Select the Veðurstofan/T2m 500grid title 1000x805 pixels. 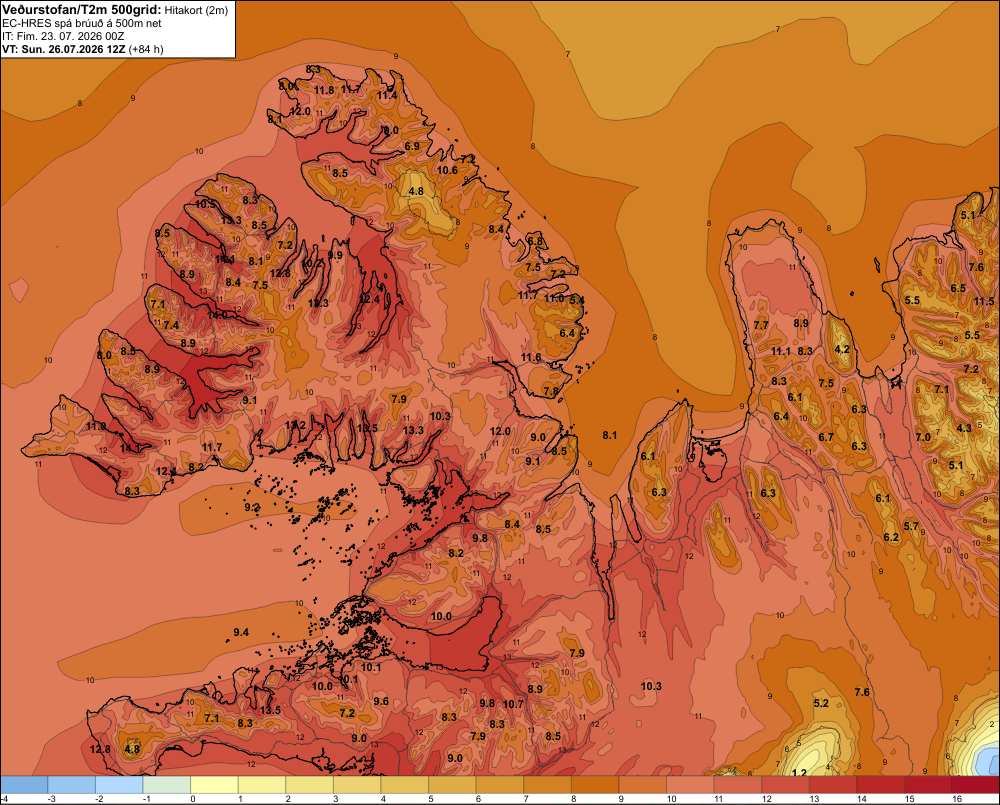(x=81, y=9)
